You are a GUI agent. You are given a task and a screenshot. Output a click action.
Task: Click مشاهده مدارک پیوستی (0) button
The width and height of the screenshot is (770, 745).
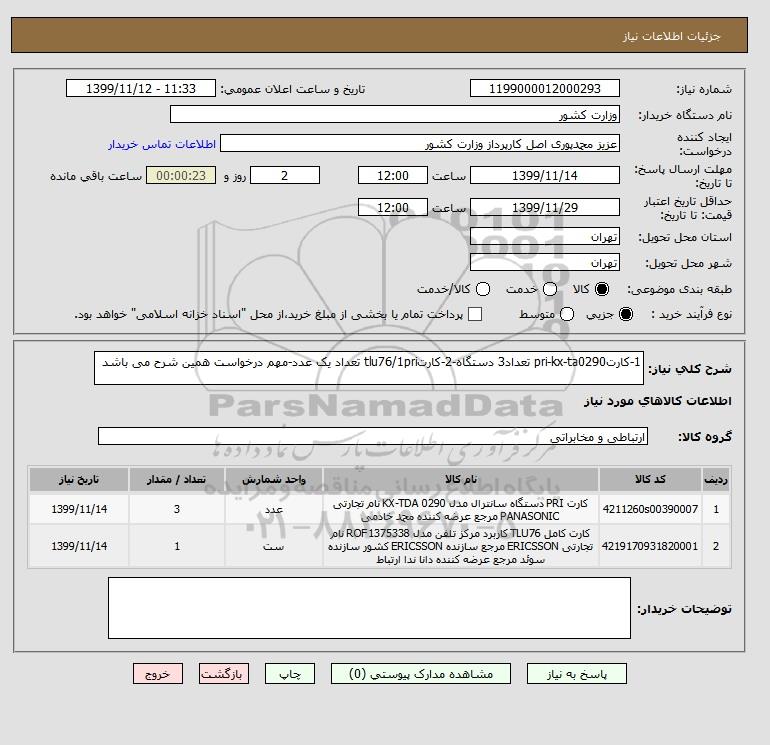pyautogui.click(x=421, y=674)
